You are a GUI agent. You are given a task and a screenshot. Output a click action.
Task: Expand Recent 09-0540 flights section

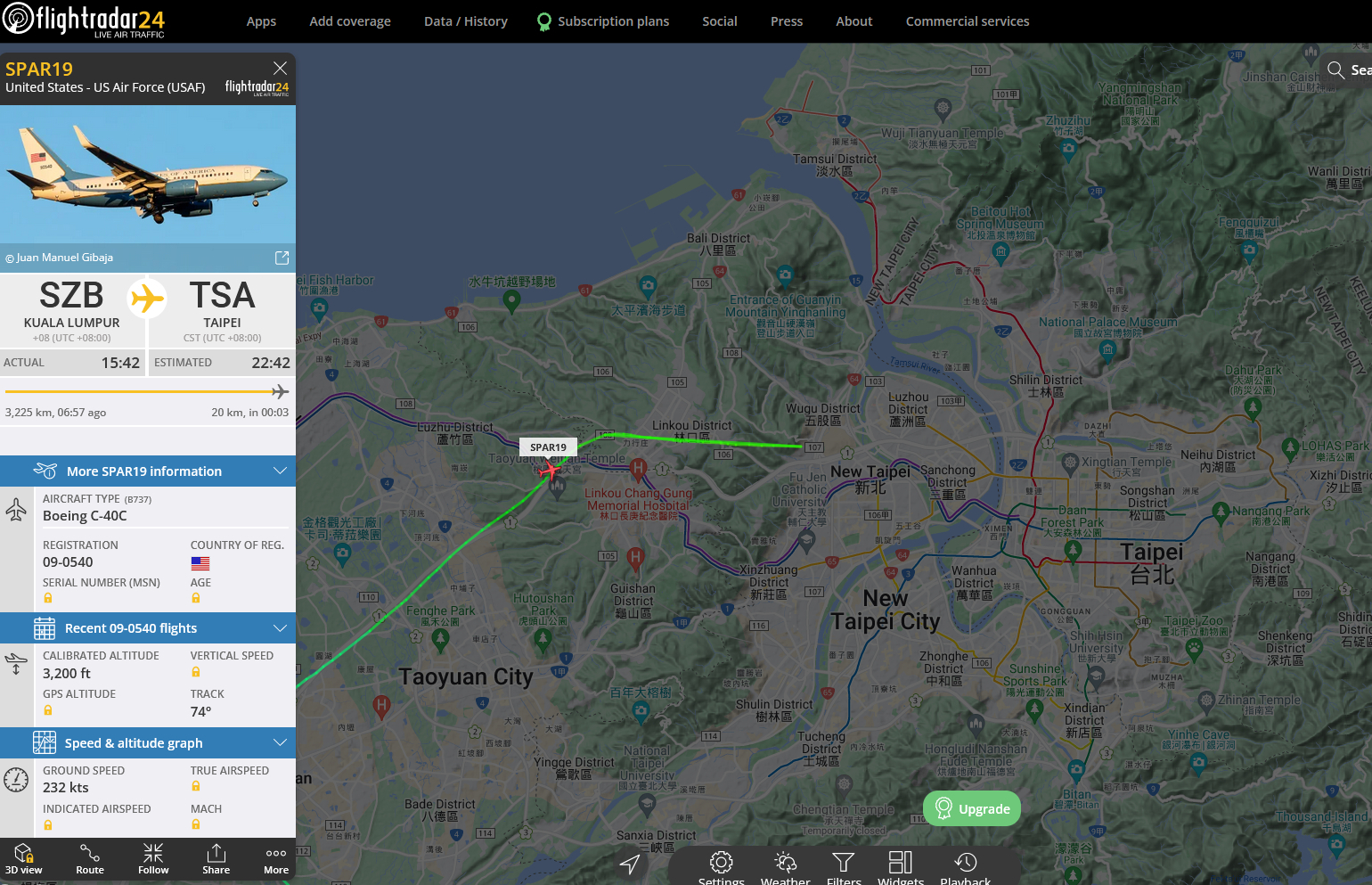click(148, 627)
